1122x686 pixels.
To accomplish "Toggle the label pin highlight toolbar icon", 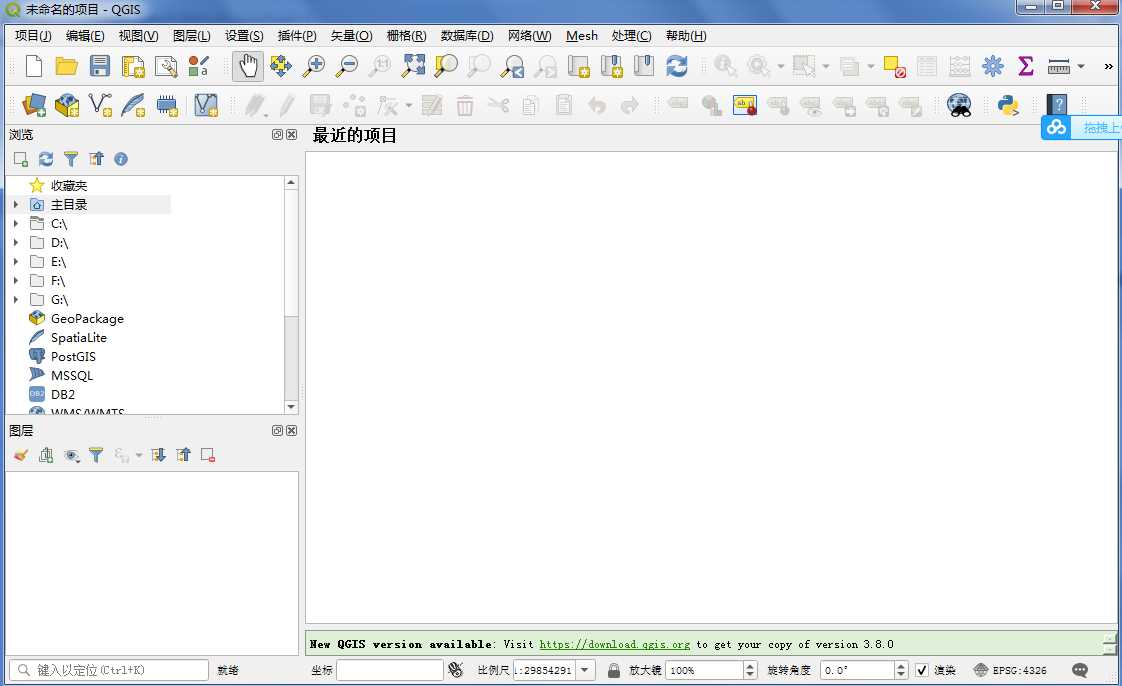I will (745, 105).
